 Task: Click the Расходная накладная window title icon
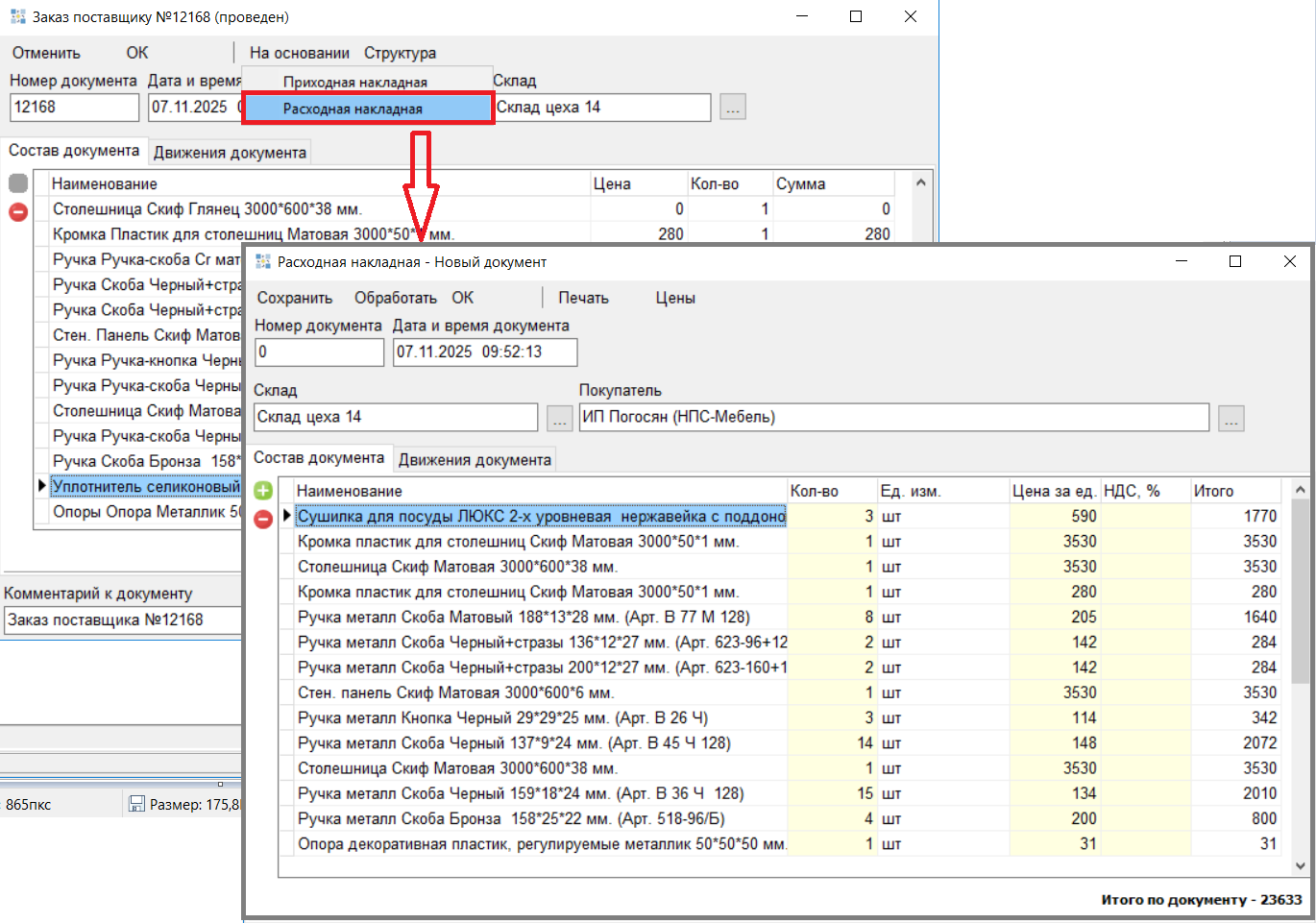(263, 262)
